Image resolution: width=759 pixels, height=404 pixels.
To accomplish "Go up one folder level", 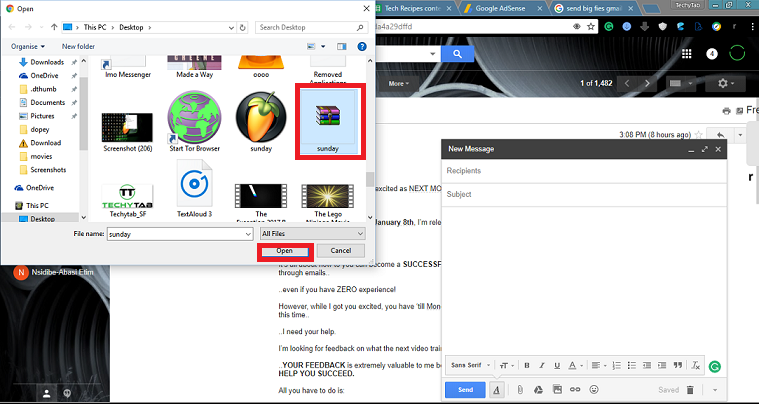I will tap(54, 28).
